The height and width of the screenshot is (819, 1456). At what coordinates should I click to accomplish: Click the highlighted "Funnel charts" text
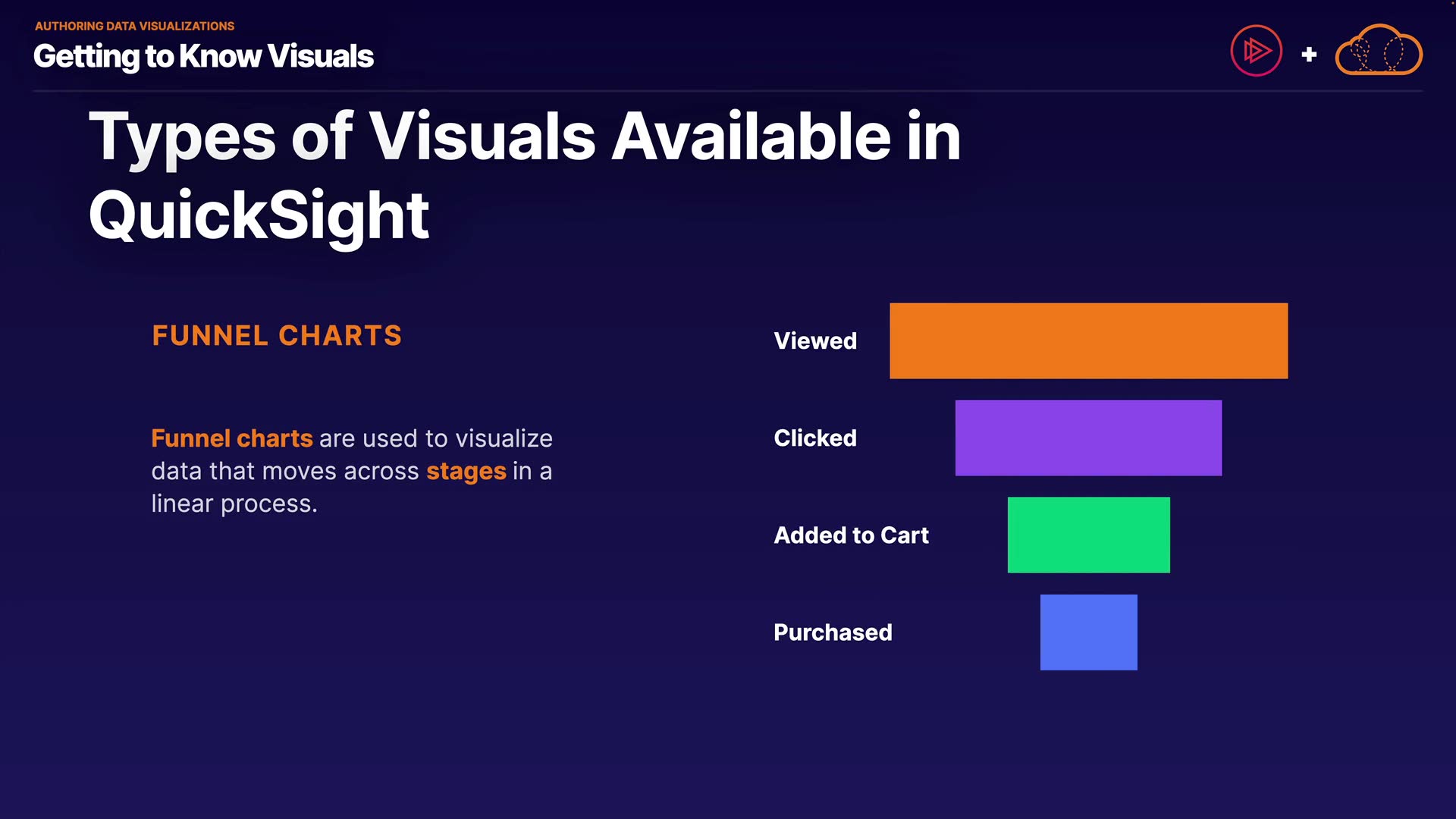(232, 438)
